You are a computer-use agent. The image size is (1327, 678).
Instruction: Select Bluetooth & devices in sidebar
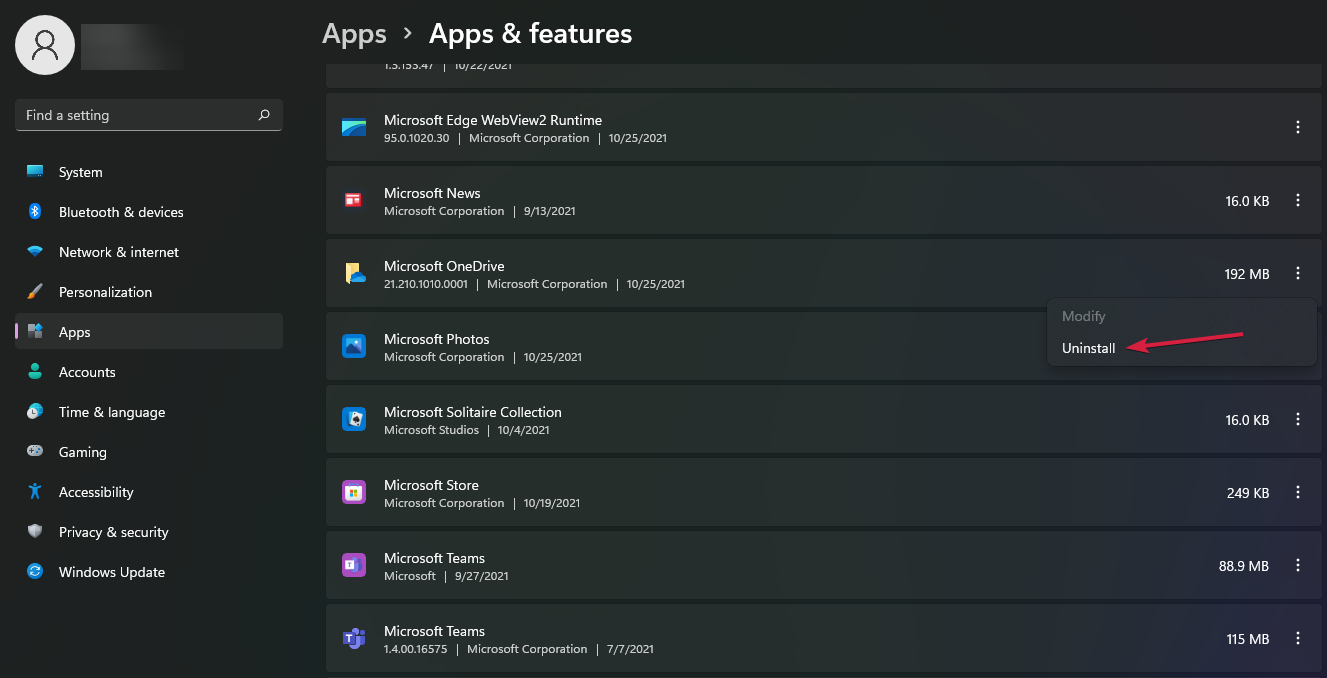pos(121,212)
